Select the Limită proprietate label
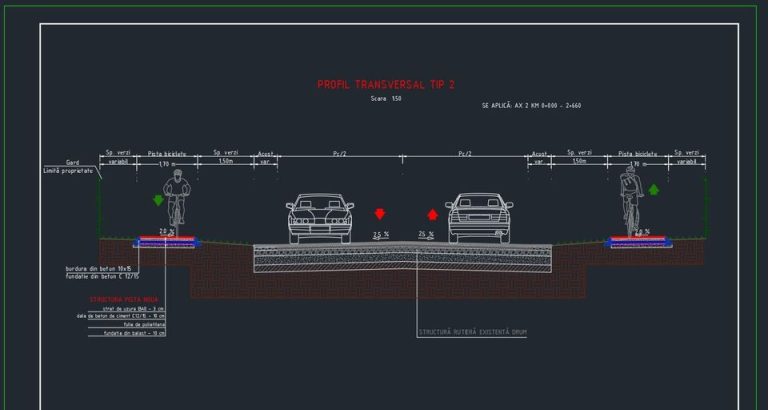The width and height of the screenshot is (768, 410). (68, 171)
